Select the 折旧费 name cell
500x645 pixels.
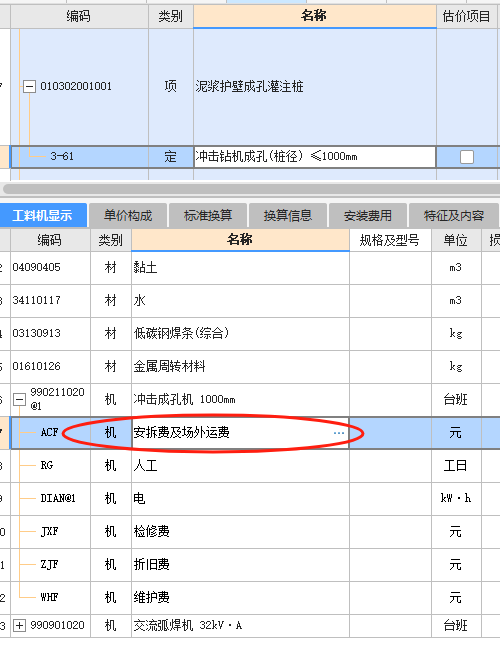[240, 564]
